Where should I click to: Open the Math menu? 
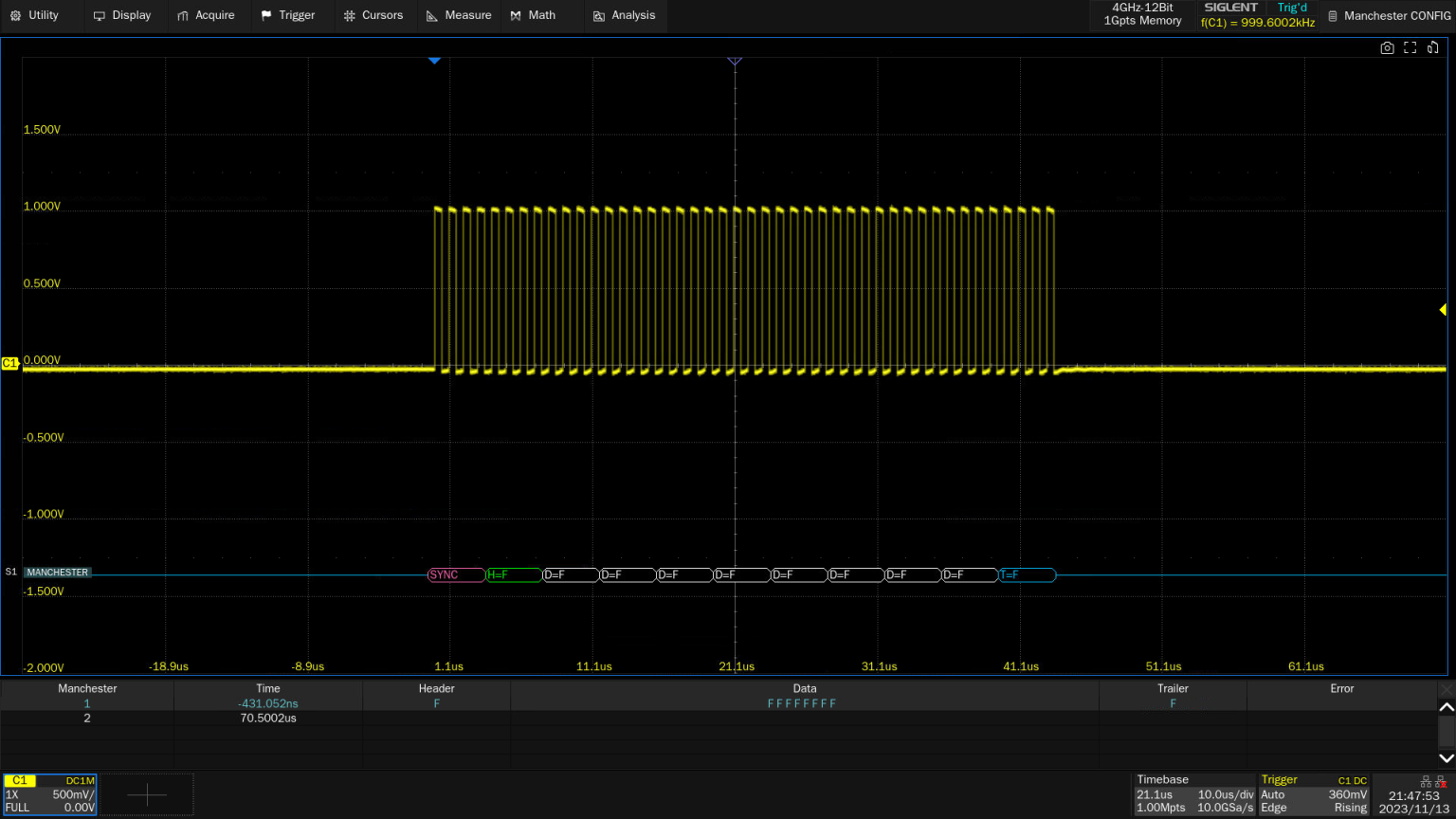(533, 15)
